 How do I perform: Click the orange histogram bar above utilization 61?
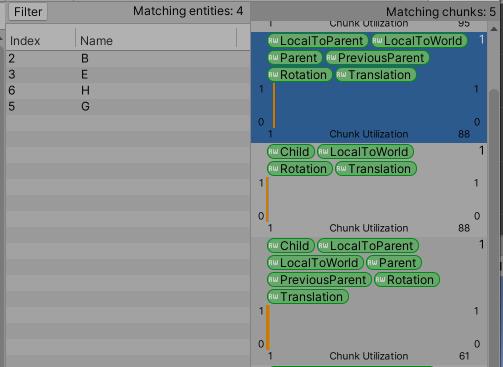pos(268,327)
